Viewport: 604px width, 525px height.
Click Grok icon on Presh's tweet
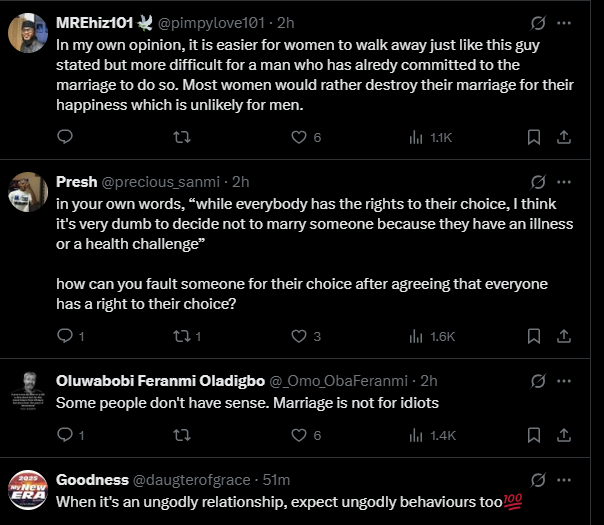pyautogui.click(x=538, y=182)
